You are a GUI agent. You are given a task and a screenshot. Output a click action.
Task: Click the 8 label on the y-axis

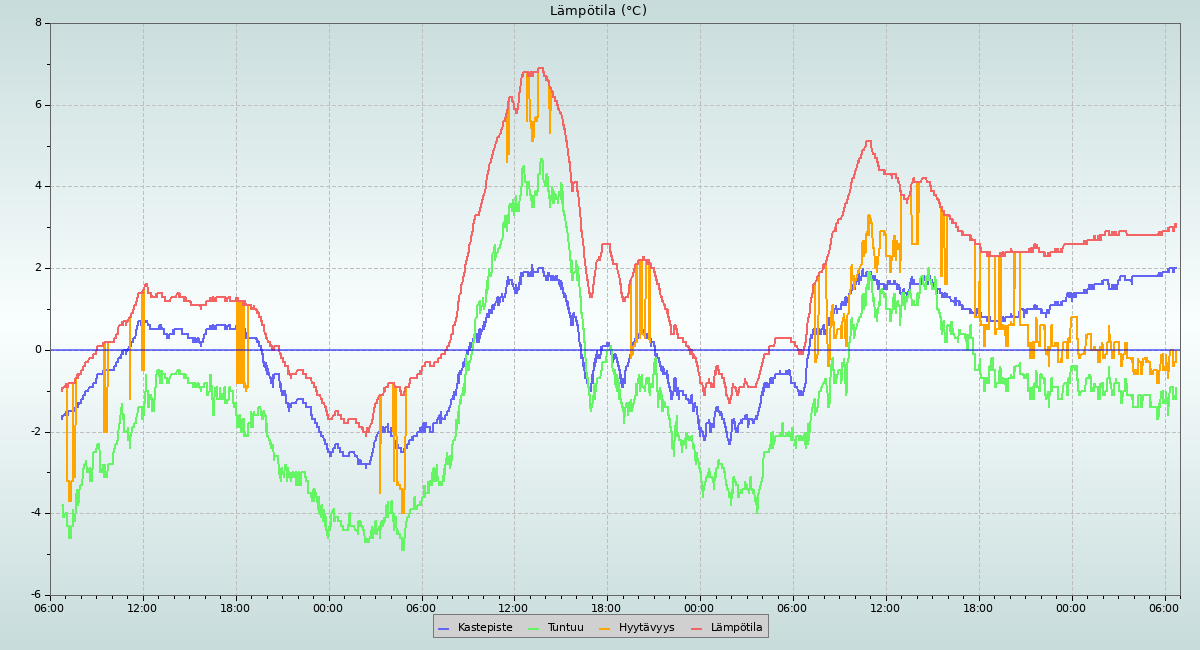coord(38,23)
